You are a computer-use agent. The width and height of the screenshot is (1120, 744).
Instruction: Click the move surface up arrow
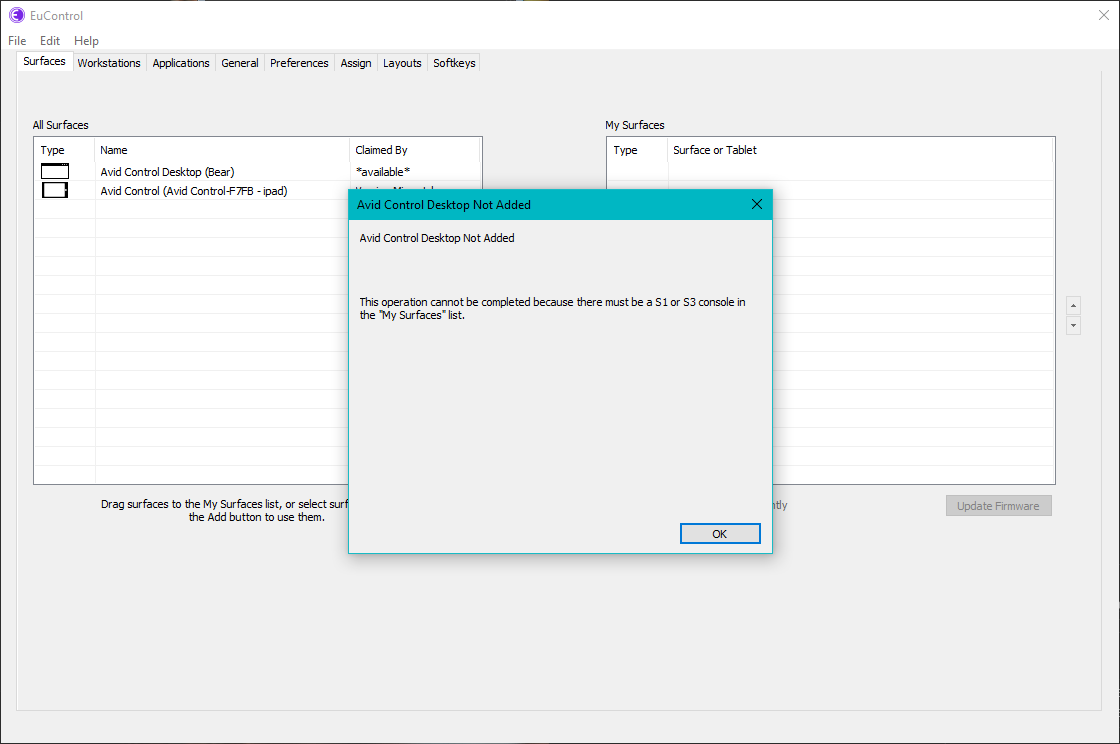(1073, 305)
